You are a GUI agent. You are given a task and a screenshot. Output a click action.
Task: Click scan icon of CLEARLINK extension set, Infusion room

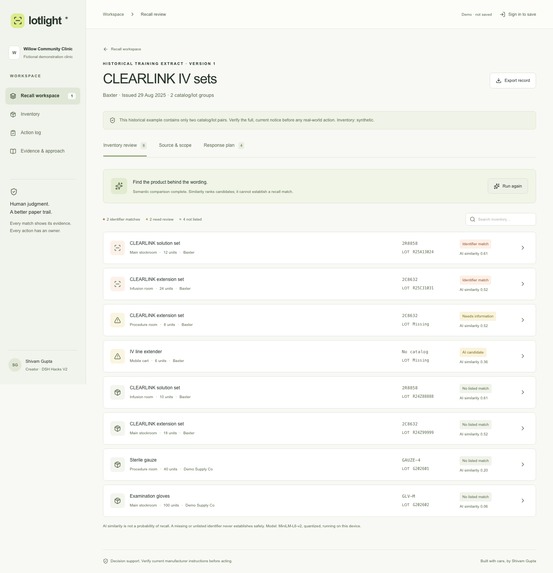(117, 284)
